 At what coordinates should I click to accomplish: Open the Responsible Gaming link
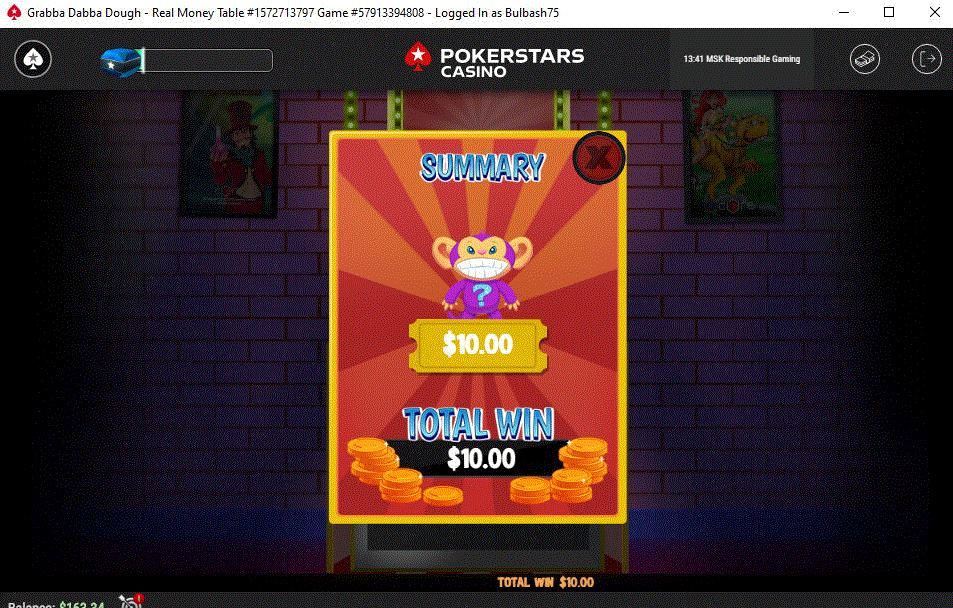741,59
